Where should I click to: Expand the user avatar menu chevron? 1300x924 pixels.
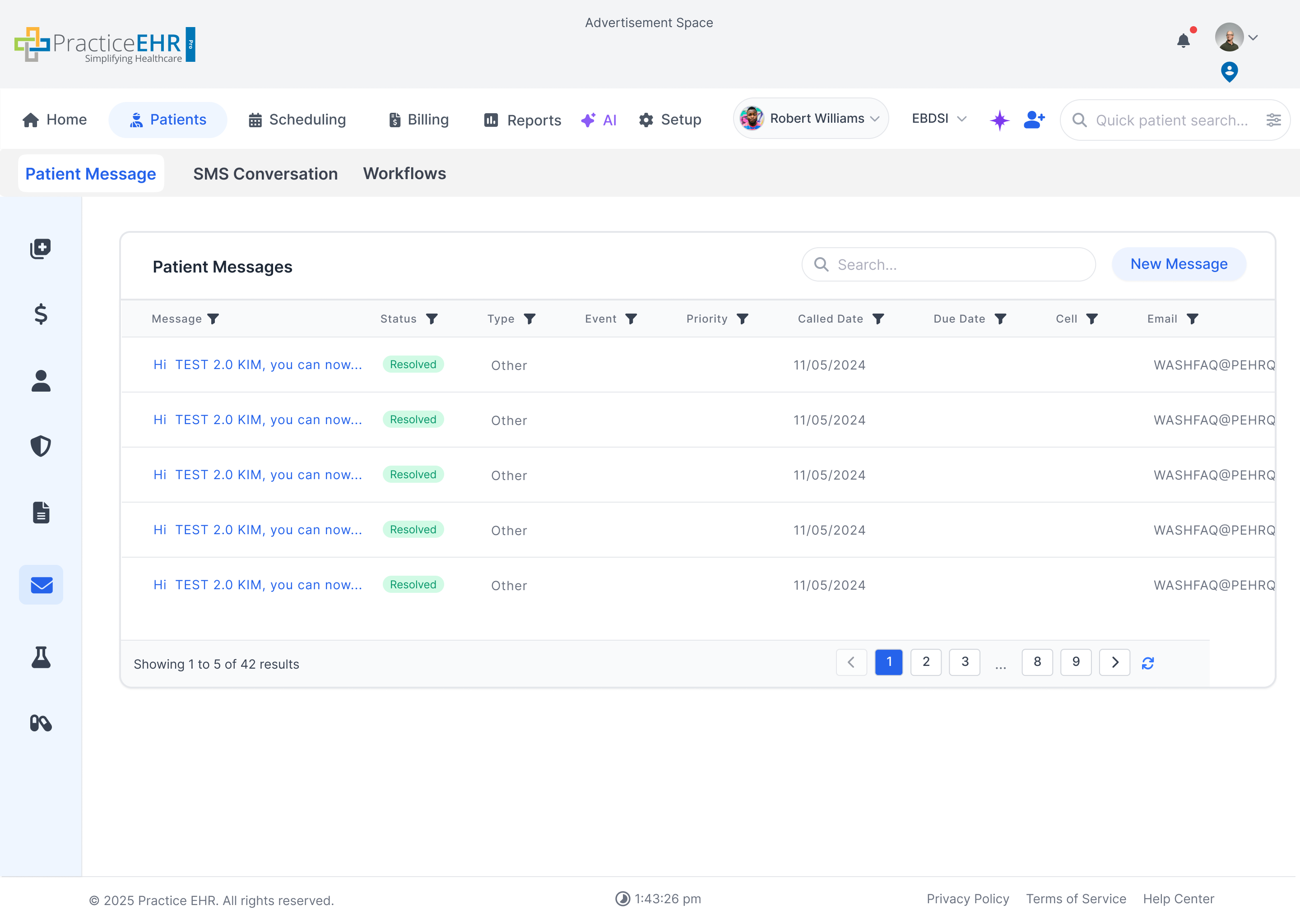pyautogui.click(x=1253, y=38)
